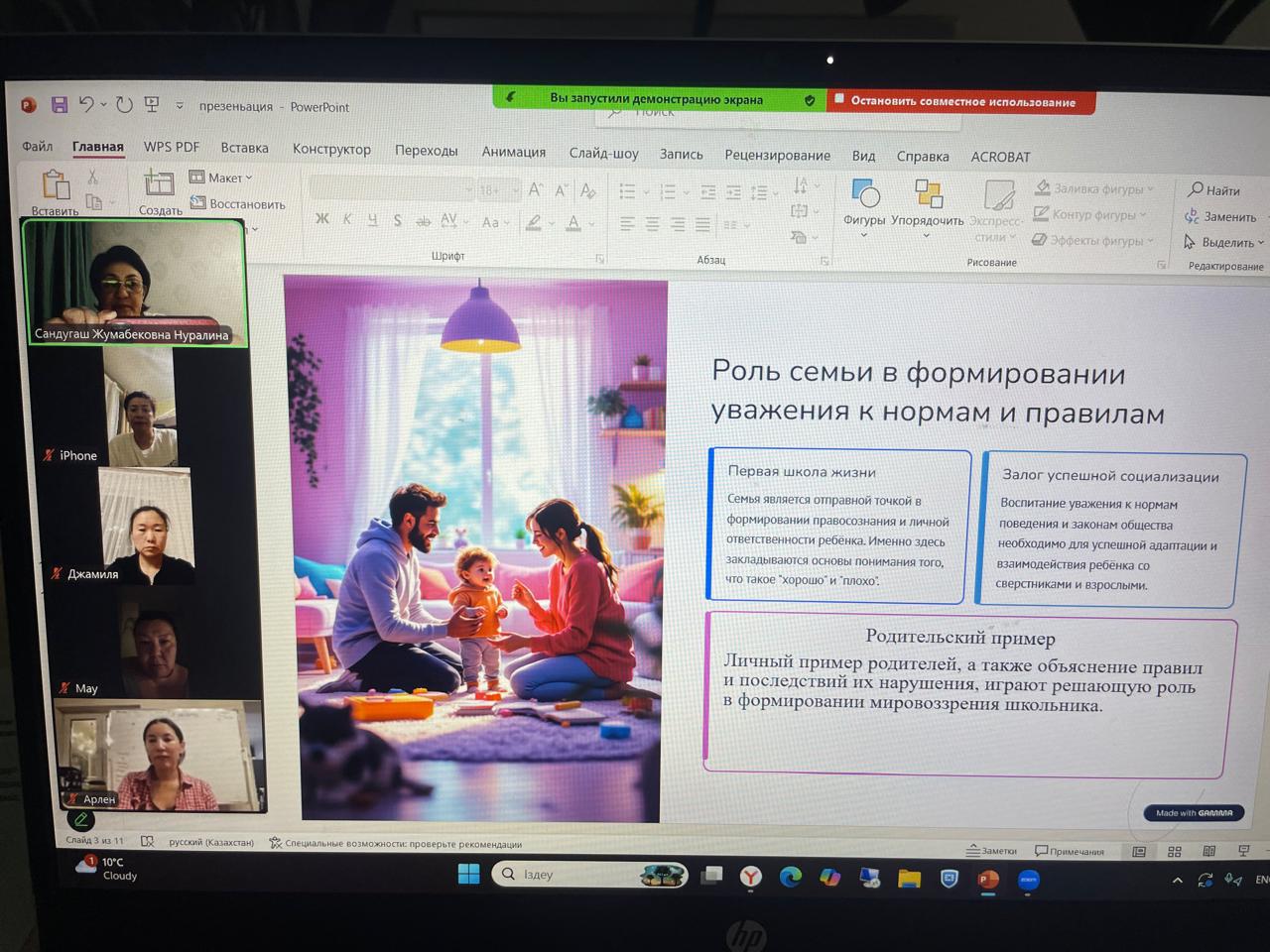
Task: Switch to reading view in status bar
Action: click(x=1208, y=852)
